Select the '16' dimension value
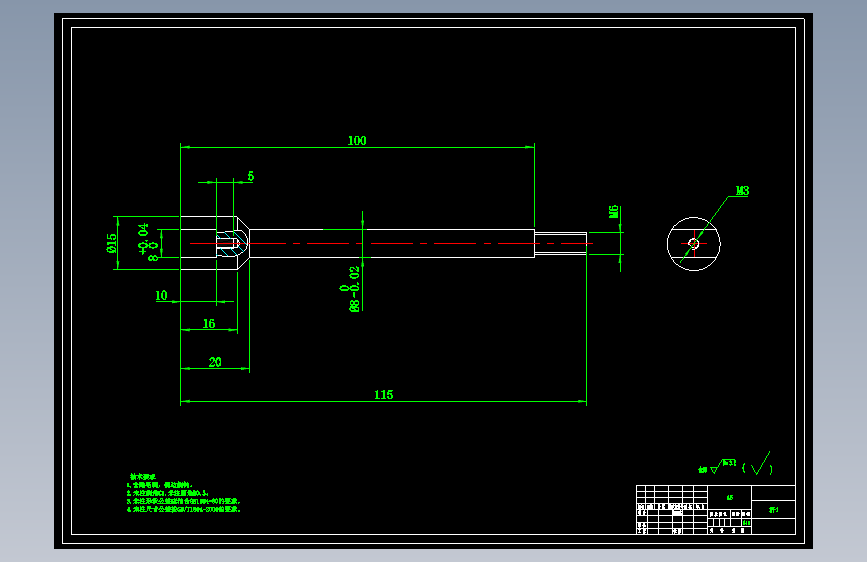Screen dimensions: 867x562 pos(208,323)
